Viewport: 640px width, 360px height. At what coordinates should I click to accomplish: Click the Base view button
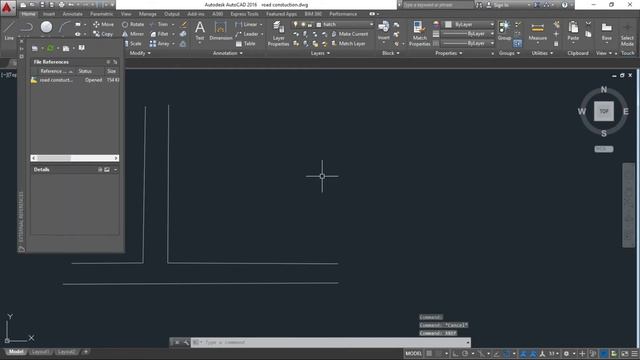click(607, 31)
